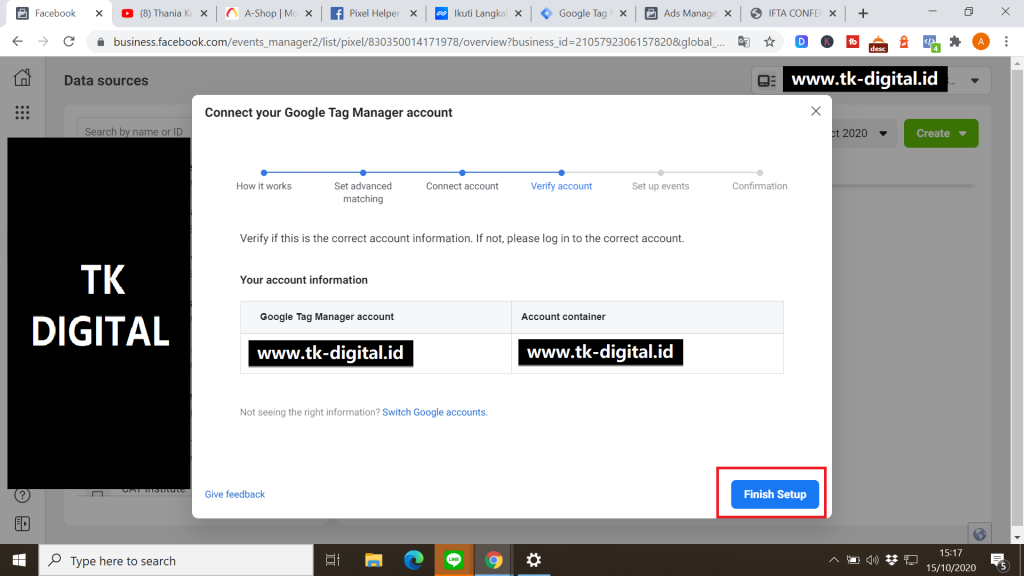1024x576 pixels.
Task: Click the Search by name or ID field
Action: click(x=133, y=132)
